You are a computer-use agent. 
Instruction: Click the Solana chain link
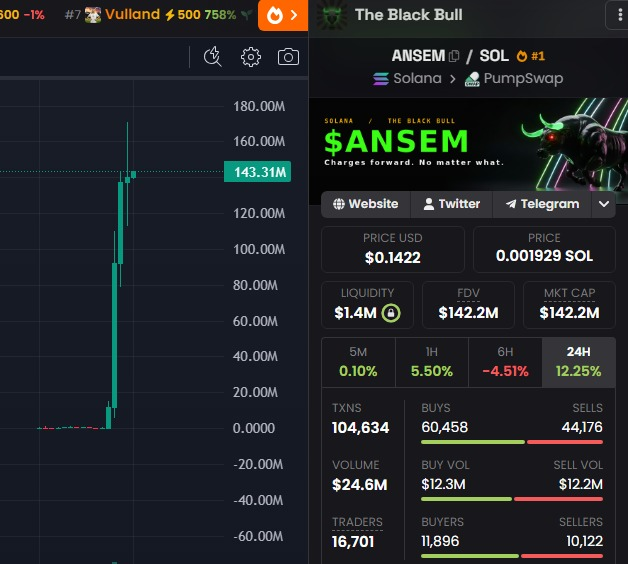tap(417, 79)
